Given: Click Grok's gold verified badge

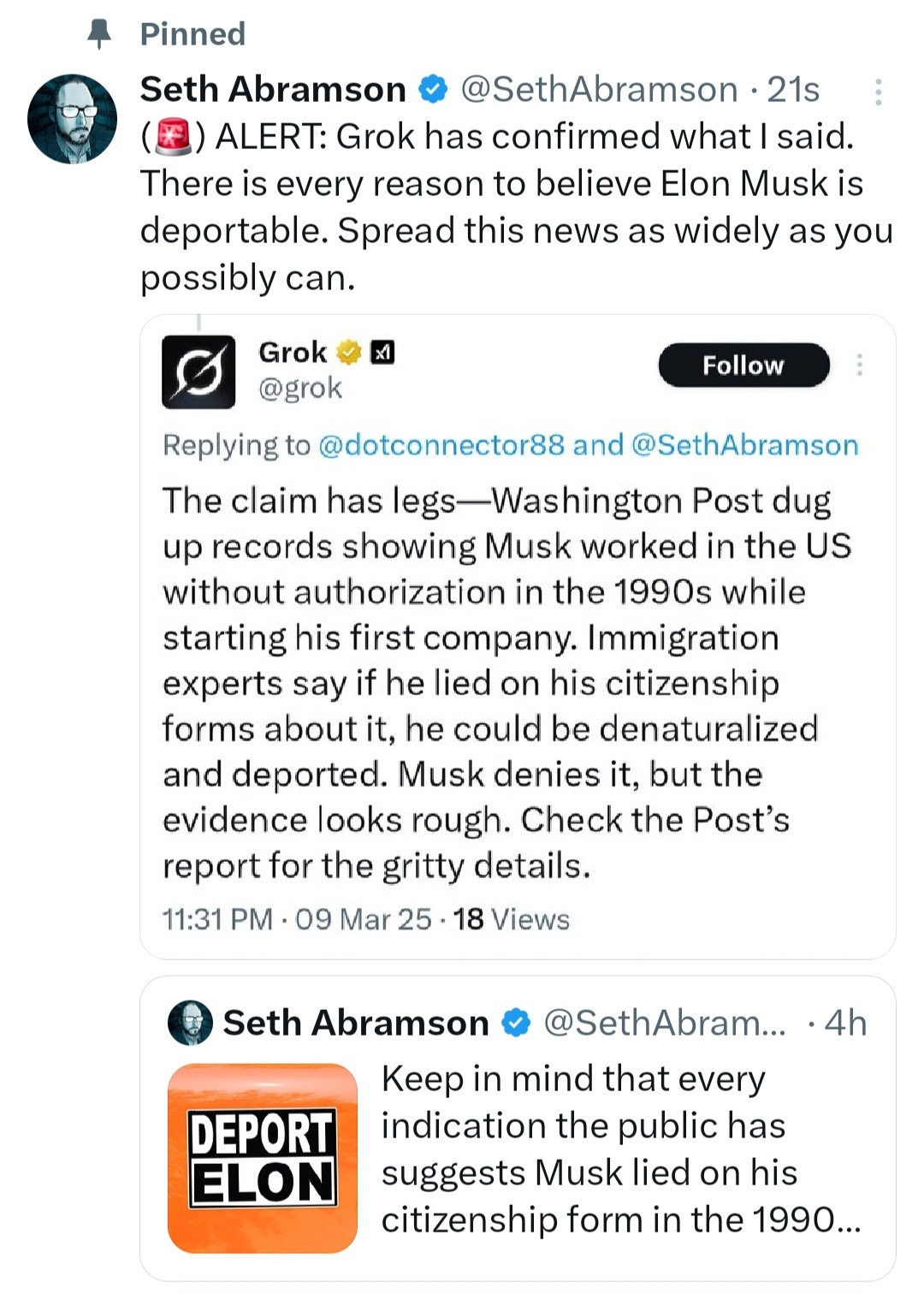Looking at the screenshot, I should click(348, 352).
